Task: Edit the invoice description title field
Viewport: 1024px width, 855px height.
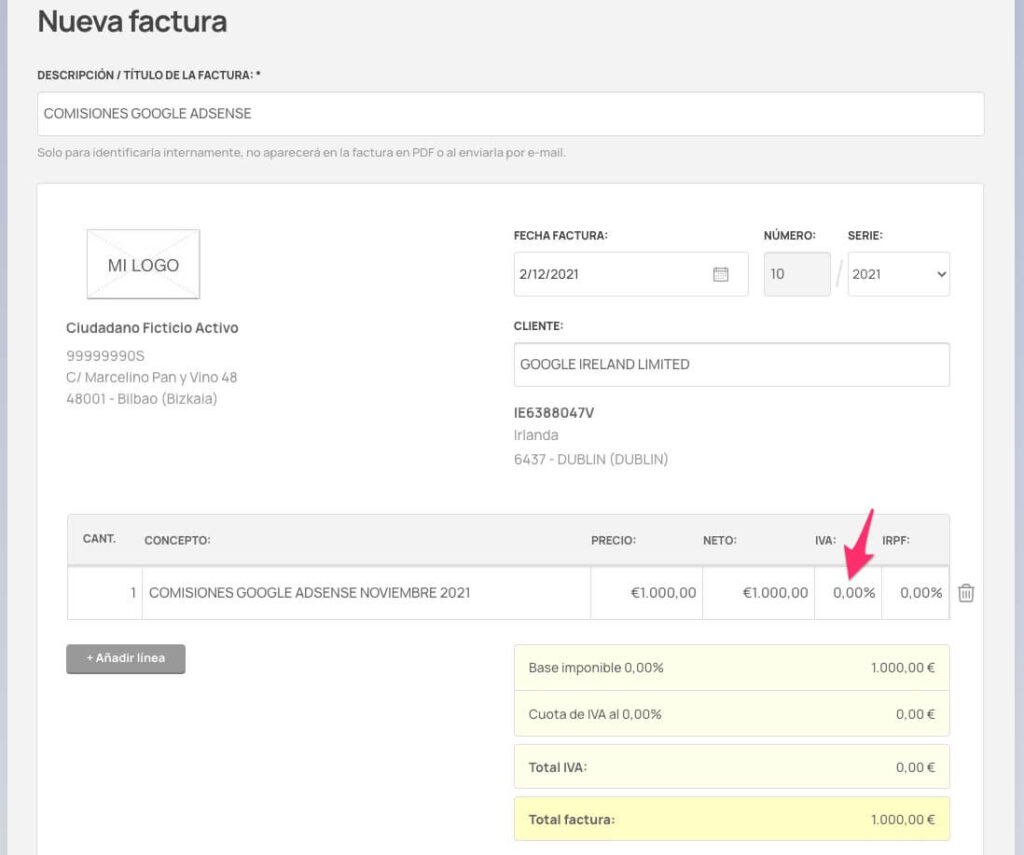Action: click(x=510, y=114)
